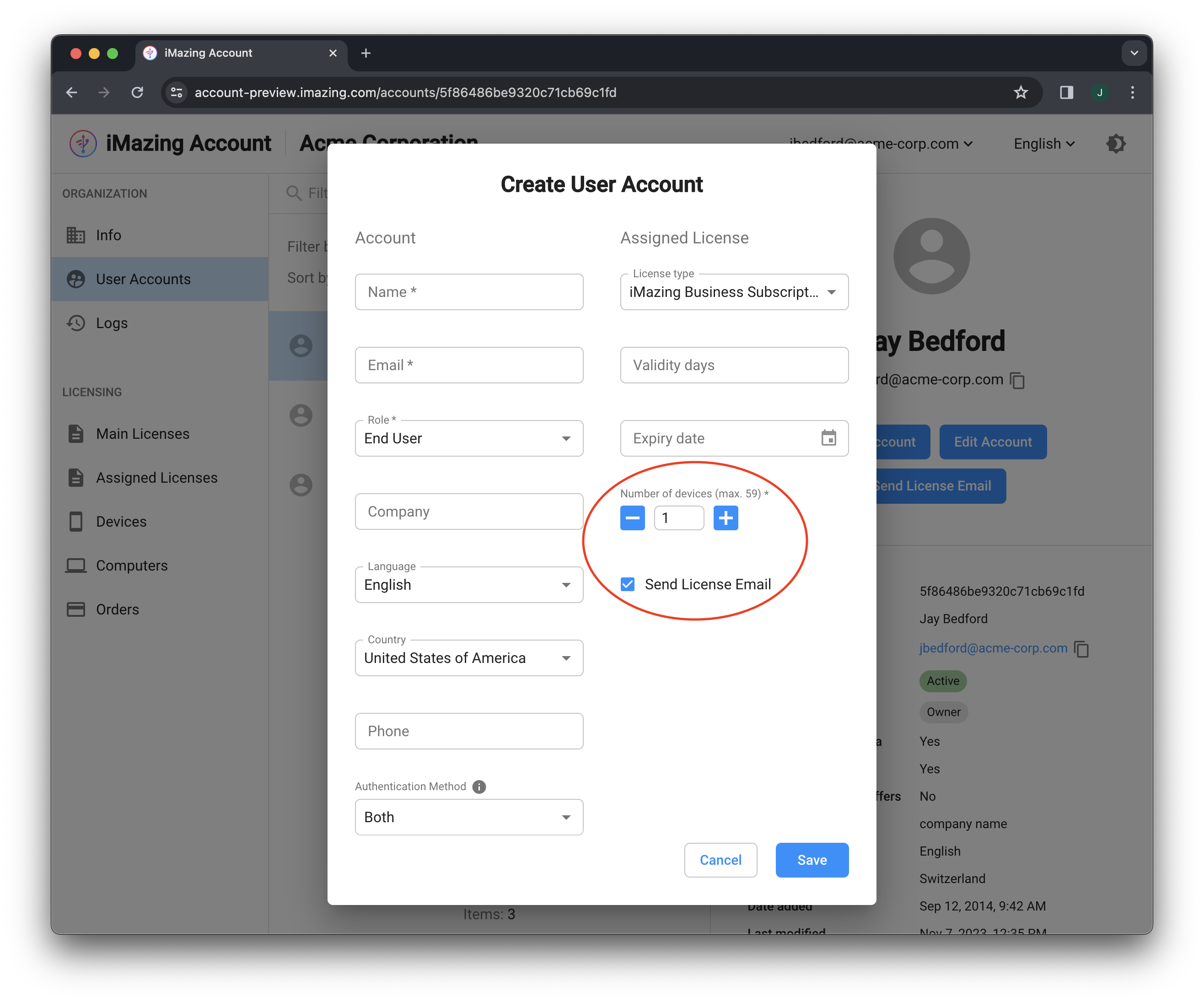Open the Chrome three-dot menu

[1132, 92]
